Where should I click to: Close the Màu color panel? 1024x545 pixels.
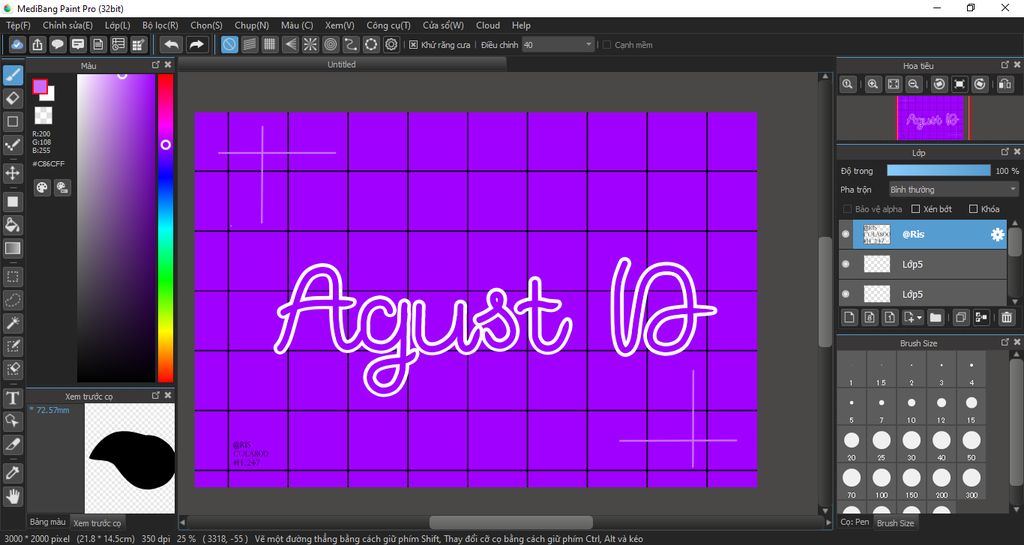click(x=168, y=65)
